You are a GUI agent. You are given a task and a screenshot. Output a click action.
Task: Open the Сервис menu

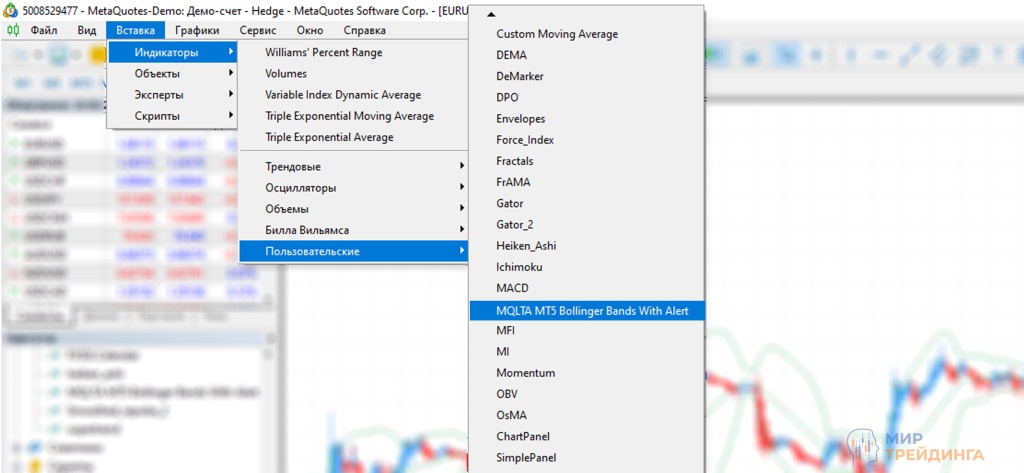(x=257, y=30)
